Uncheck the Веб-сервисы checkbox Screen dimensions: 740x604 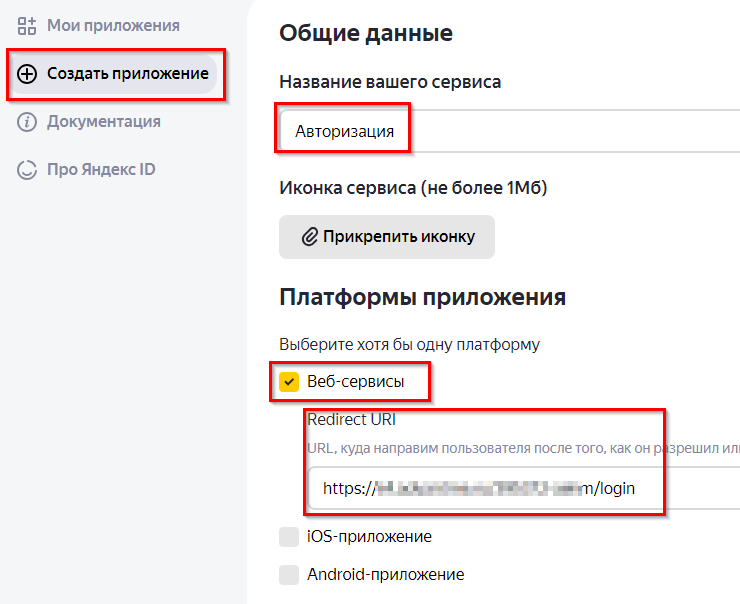[289, 381]
